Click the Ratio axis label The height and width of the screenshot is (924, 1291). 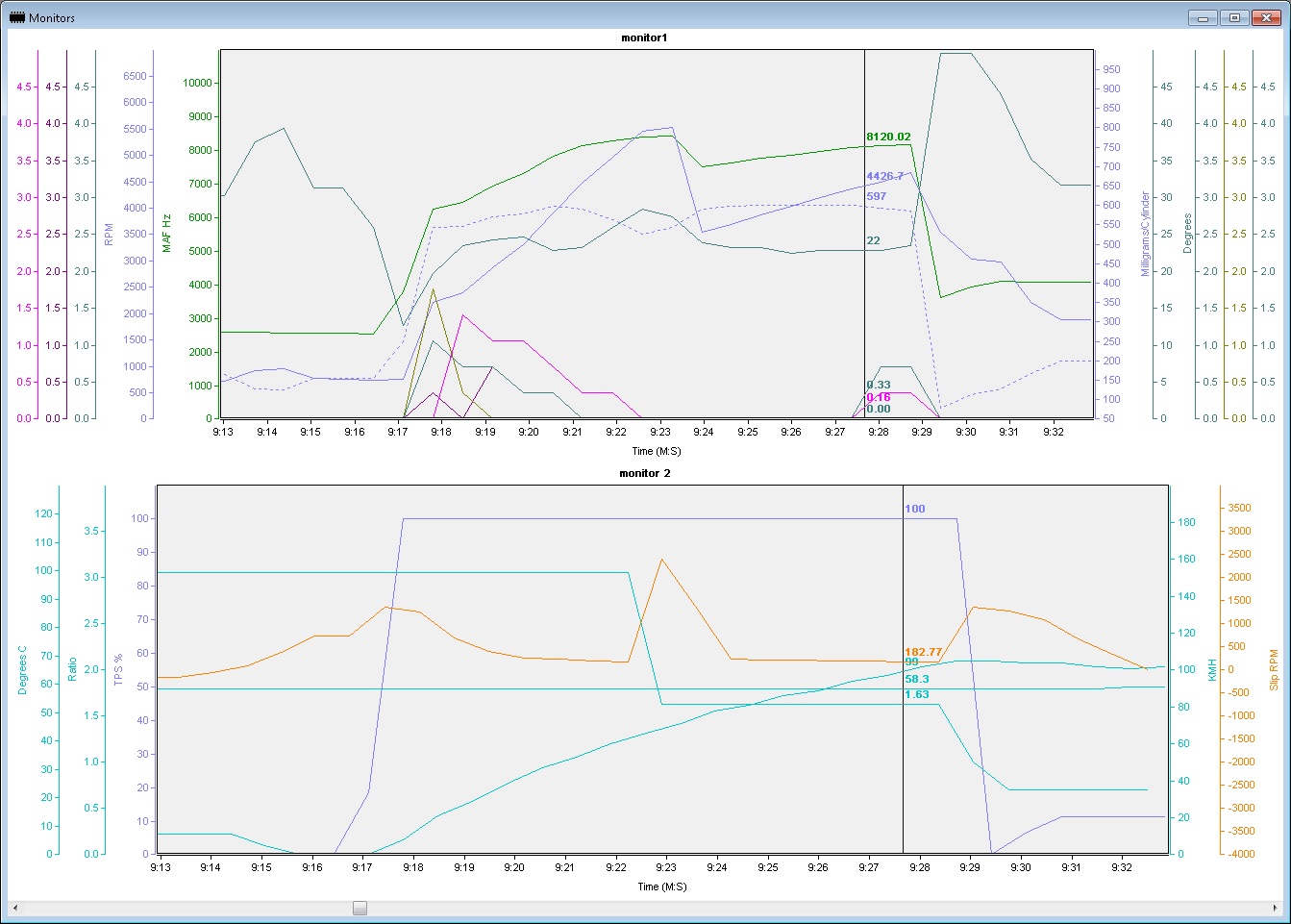click(72, 669)
